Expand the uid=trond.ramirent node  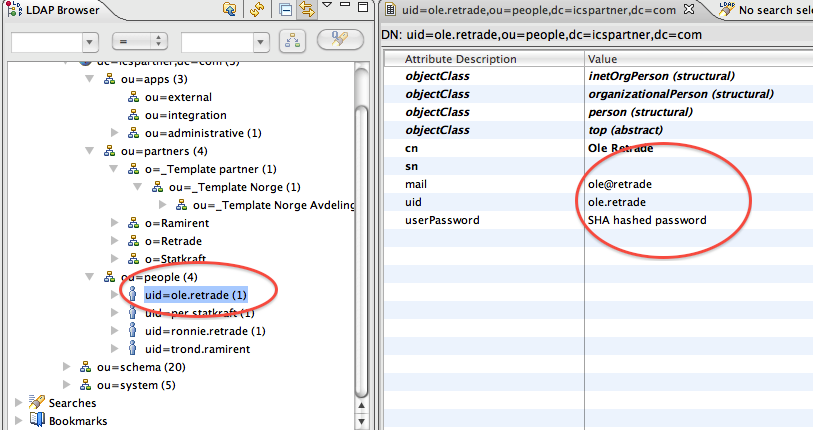point(115,349)
